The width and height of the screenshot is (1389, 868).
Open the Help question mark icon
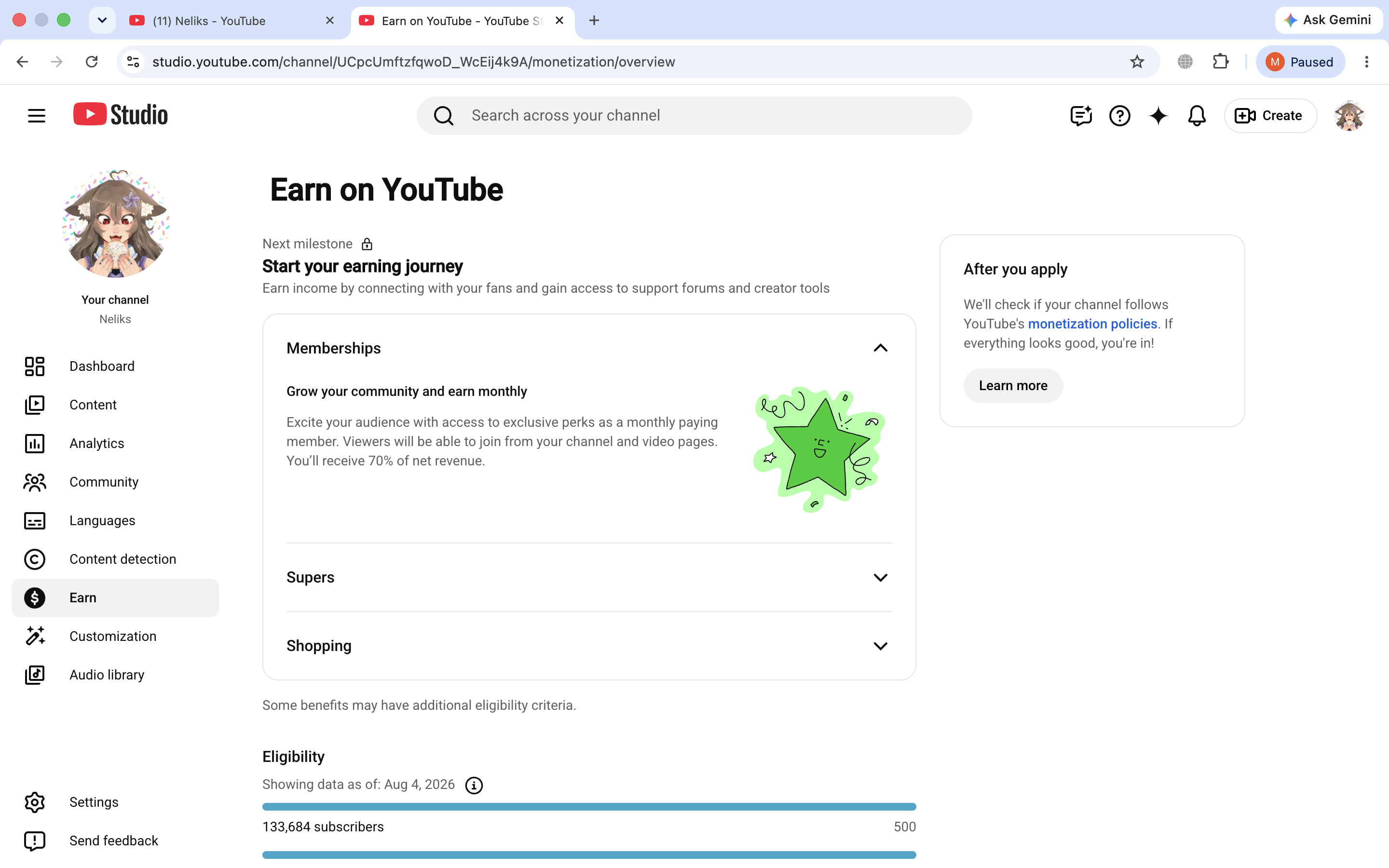point(1119,115)
